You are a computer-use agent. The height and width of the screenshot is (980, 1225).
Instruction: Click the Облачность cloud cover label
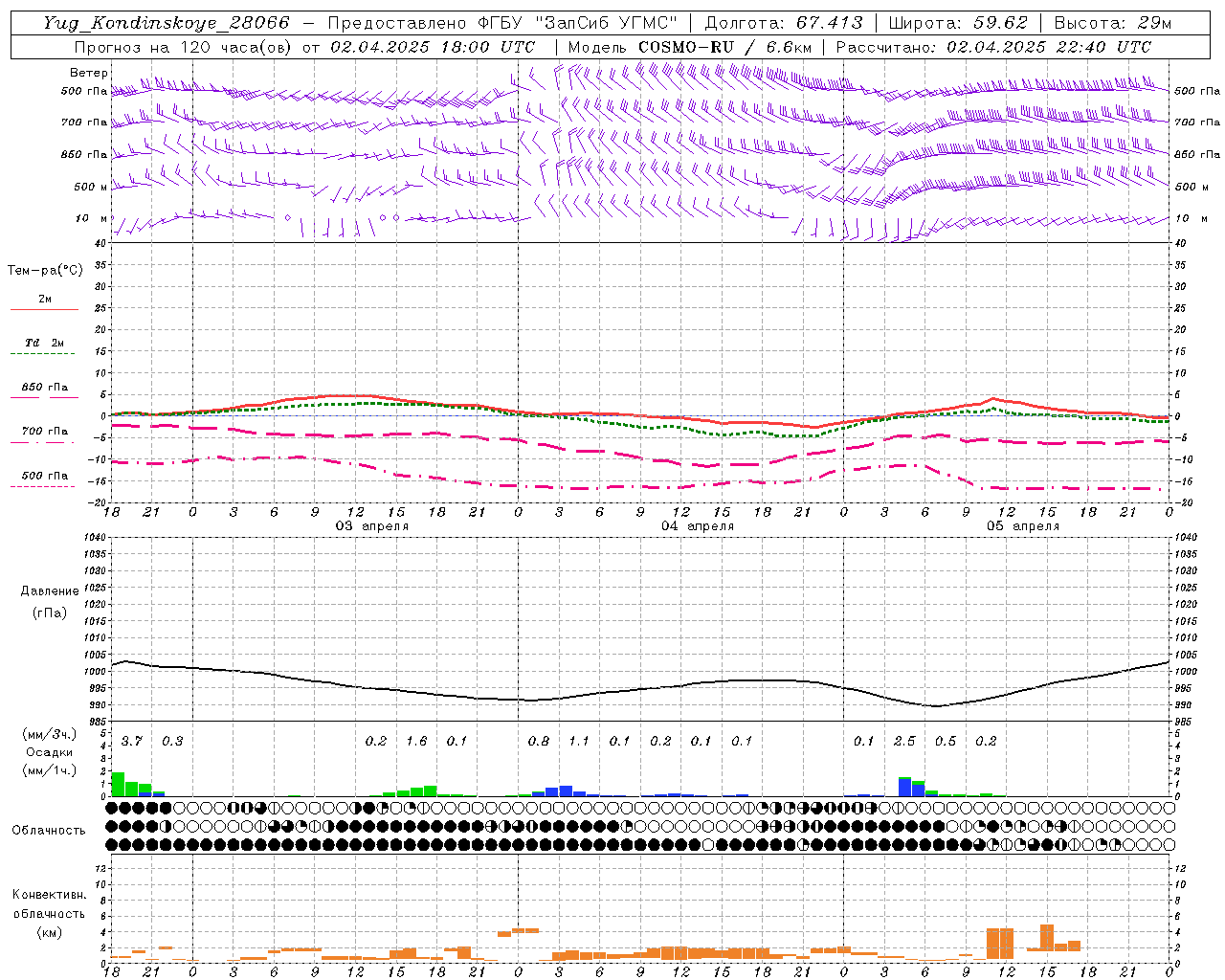[x=49, y=831]
